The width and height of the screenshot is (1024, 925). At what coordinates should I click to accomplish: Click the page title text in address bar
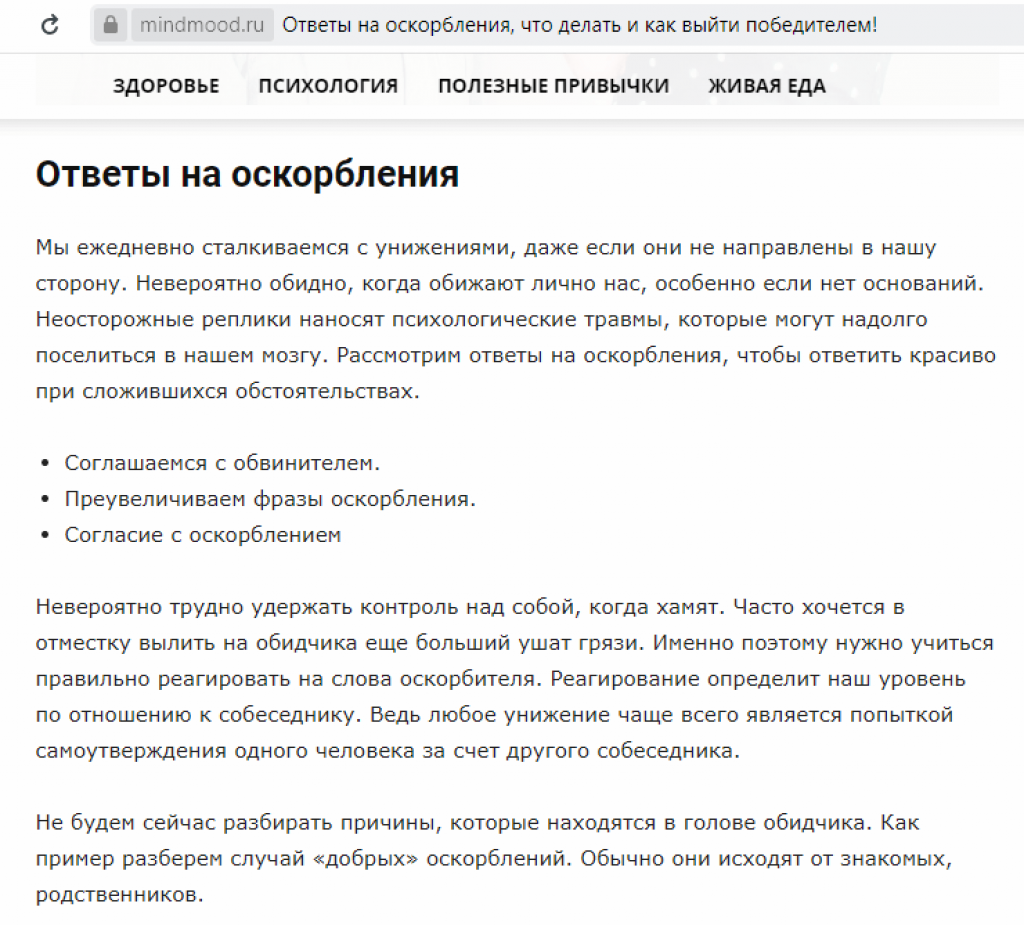tap(579, 25)
